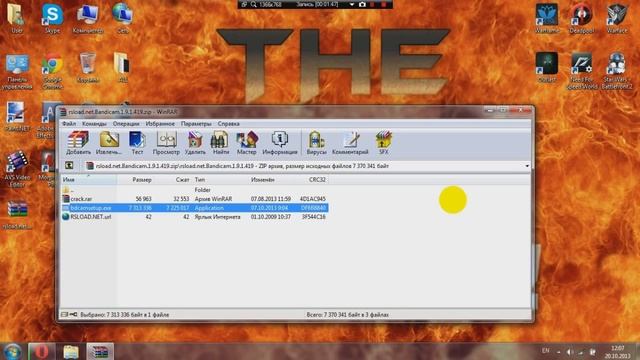Click the Opera taskbar icon
The width and height of the screenshot is (640, 360).
click(x=41, y=351)
